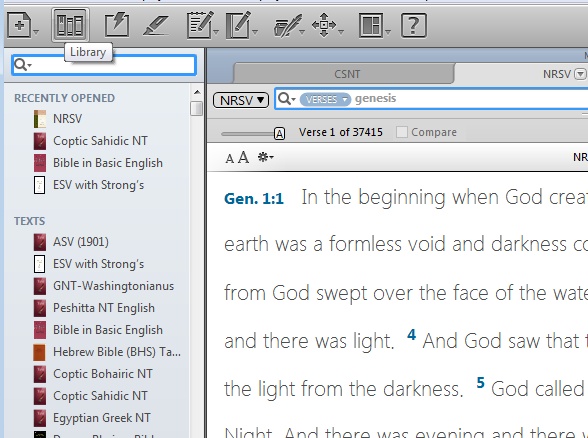Image resolution: width=588 pixels, height=438 pixels.
Task: Open the dropdown arrow beside the New icon
Action: coord(36,32)
